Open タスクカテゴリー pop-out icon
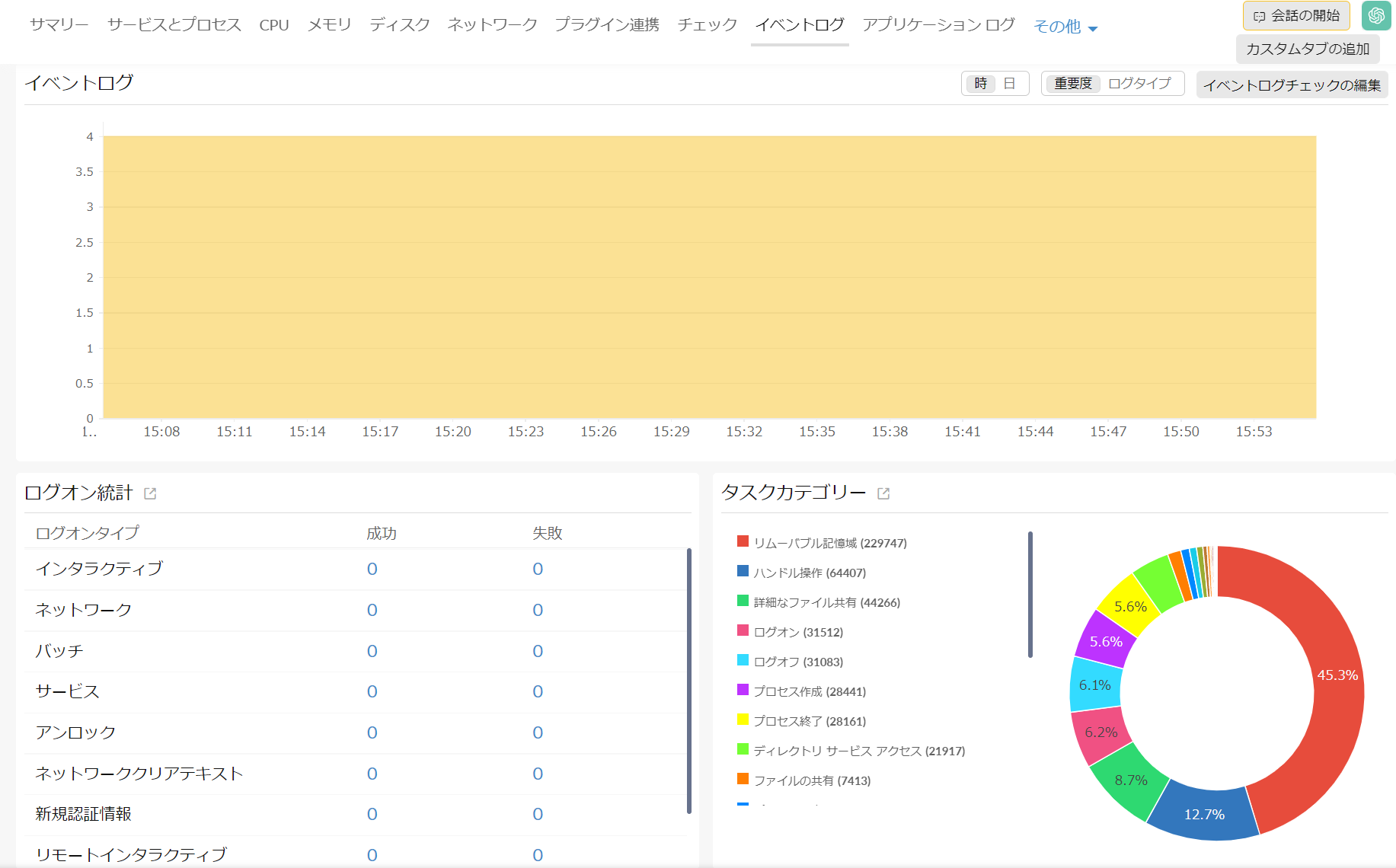1396x868 pixels. [883, 493]
